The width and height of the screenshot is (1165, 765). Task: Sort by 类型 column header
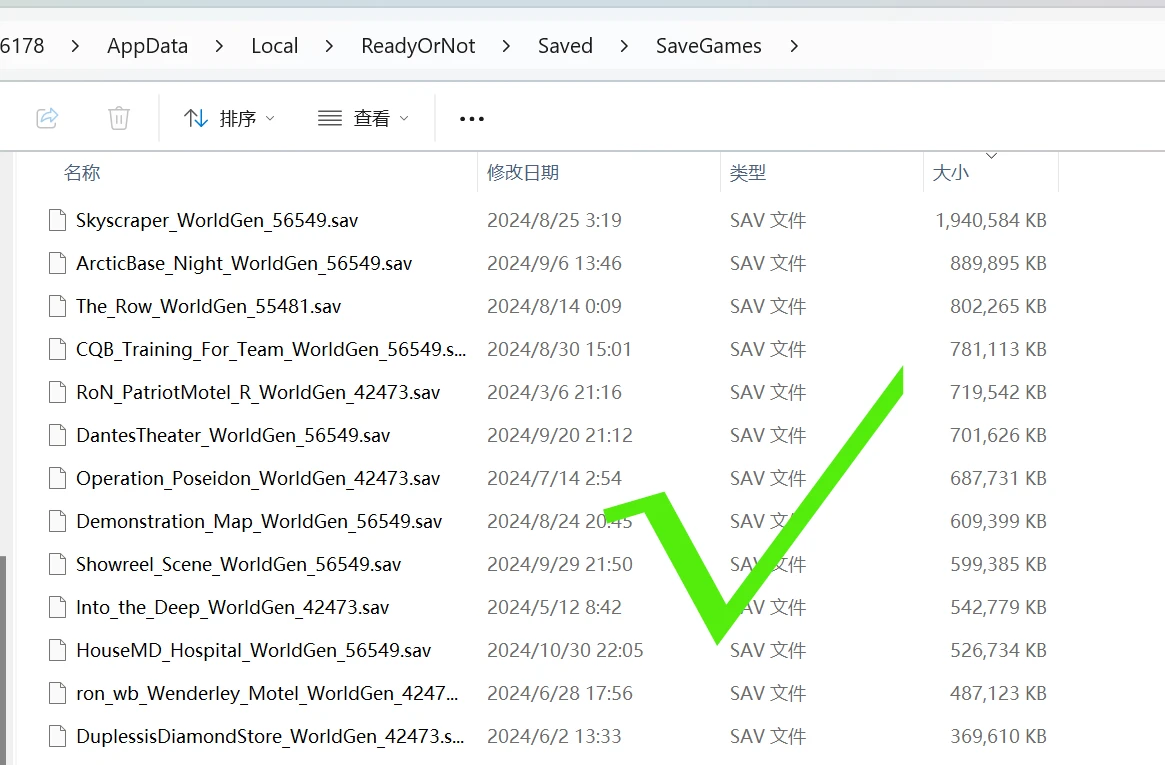[x=747, y=172]
